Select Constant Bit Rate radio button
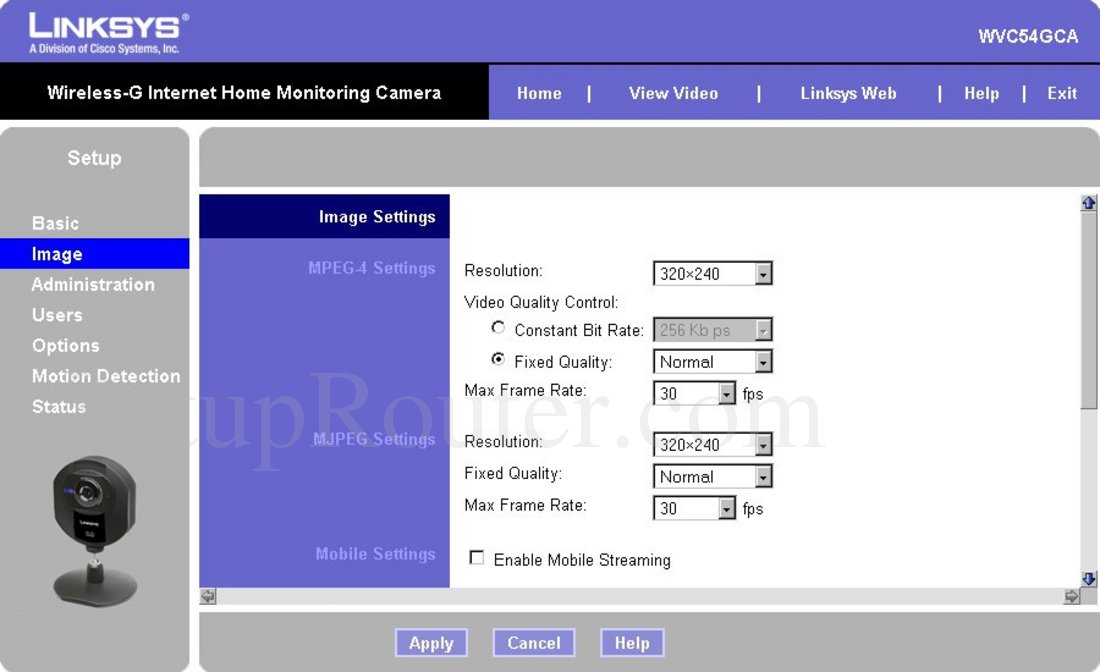Viewport: 1100px width, 672px height. pos(498,328)
